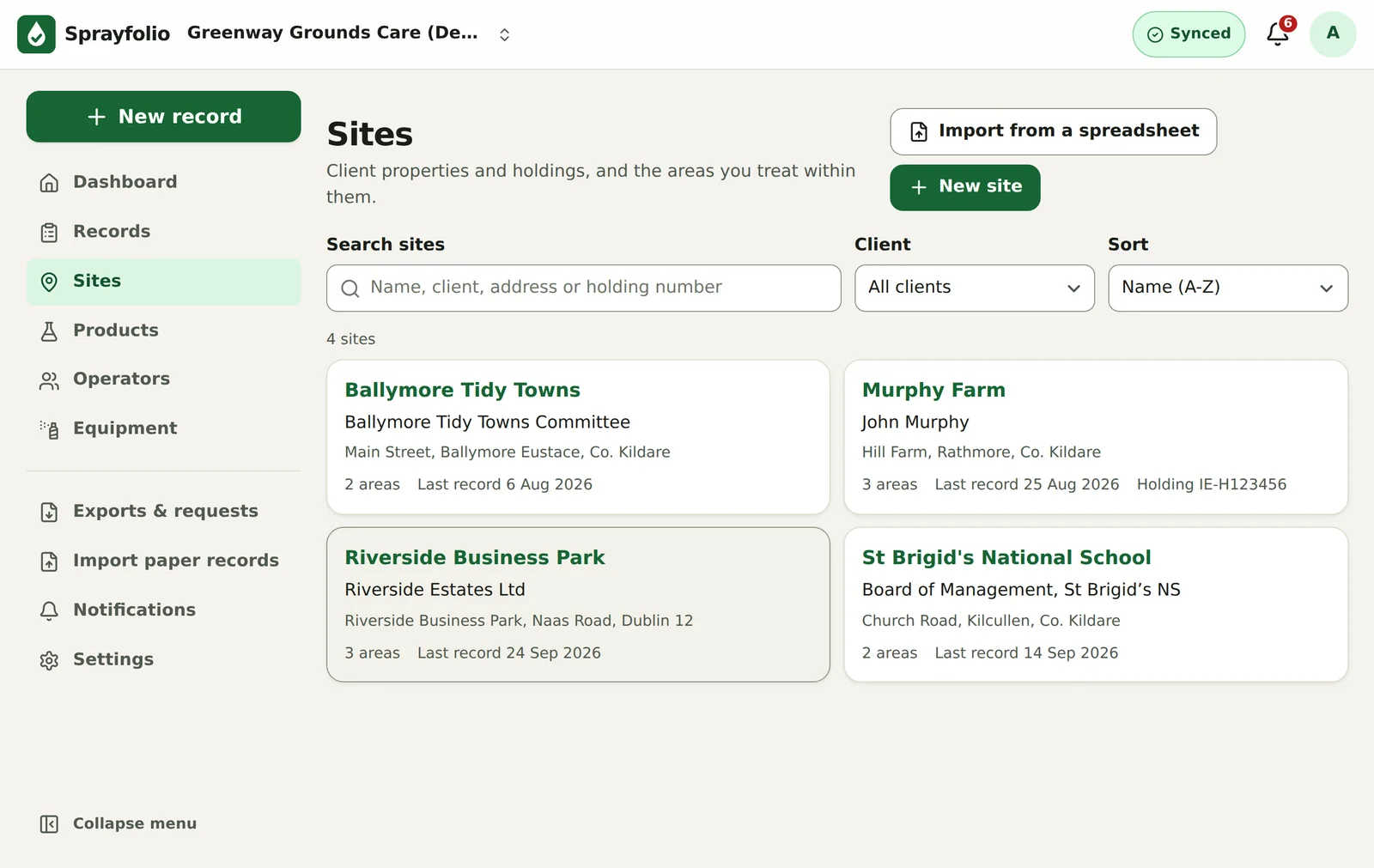The image size is (1374, 868).
Task: Click Holding IE-H123456 text
Action: pyautogui.click(x=1211, y=484)
